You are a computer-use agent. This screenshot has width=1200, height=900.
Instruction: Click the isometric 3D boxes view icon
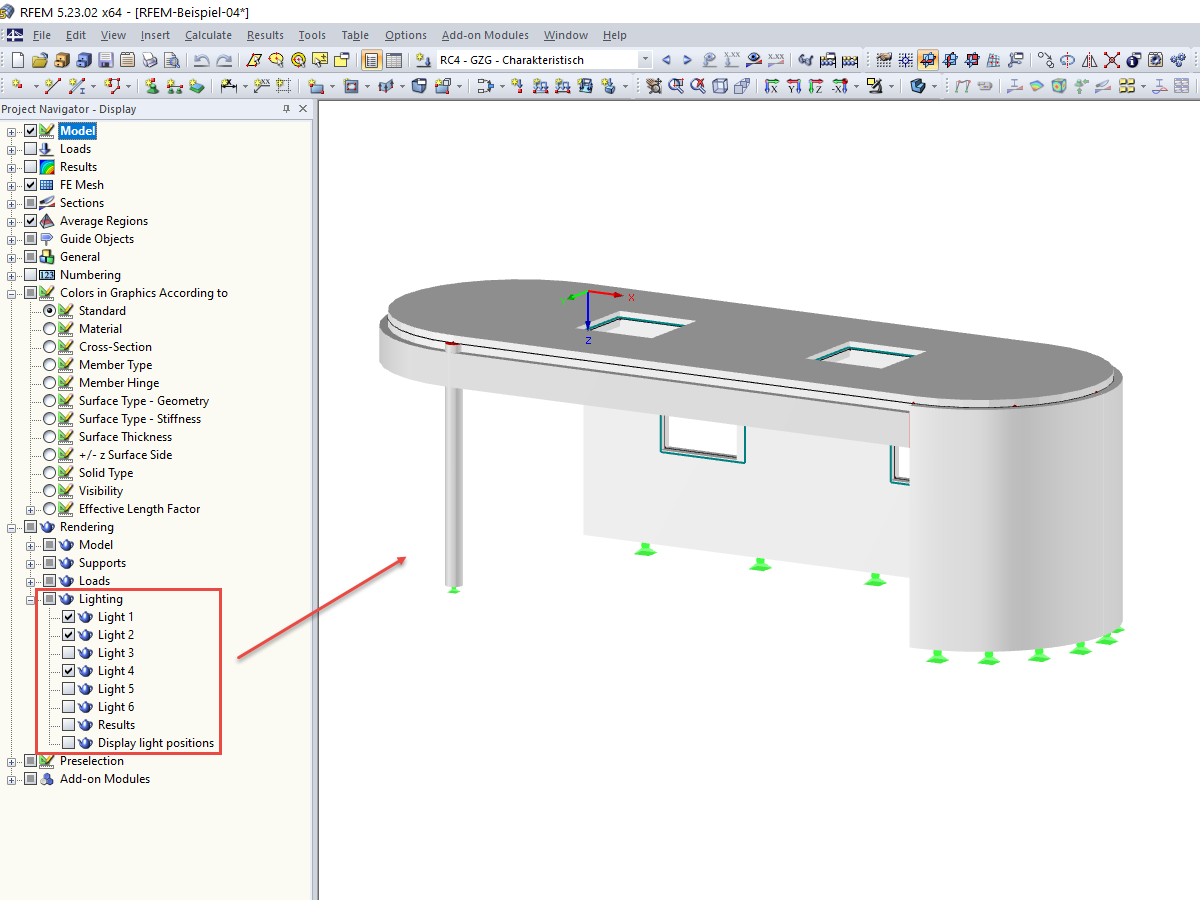(742, 86)
